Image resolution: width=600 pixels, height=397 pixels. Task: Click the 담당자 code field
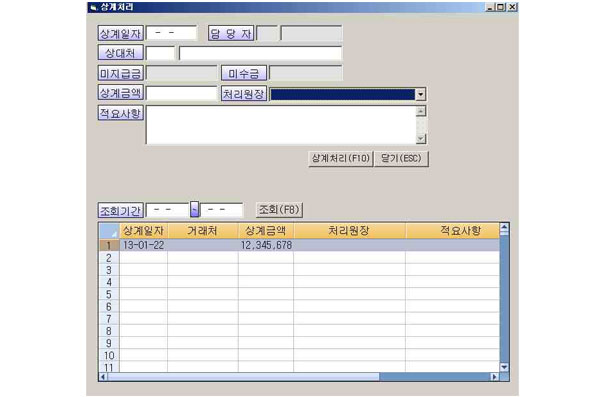[267, 33]
